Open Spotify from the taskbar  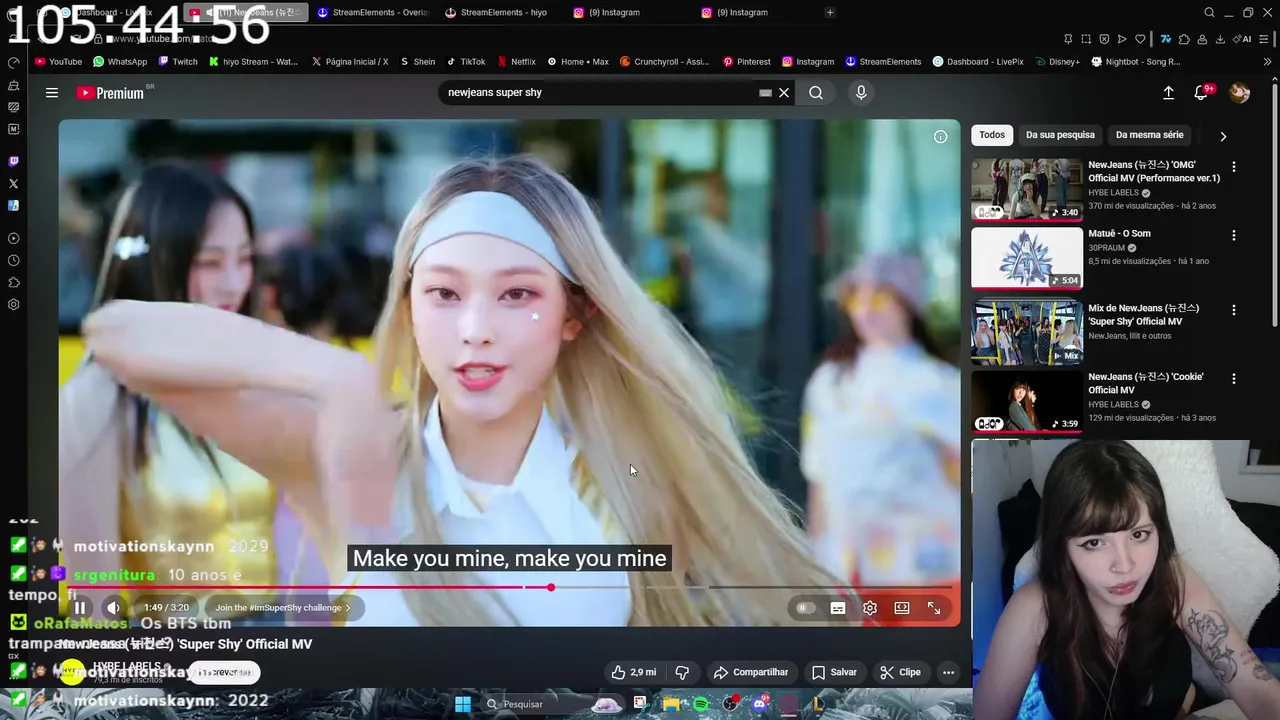tap(701, 704)
